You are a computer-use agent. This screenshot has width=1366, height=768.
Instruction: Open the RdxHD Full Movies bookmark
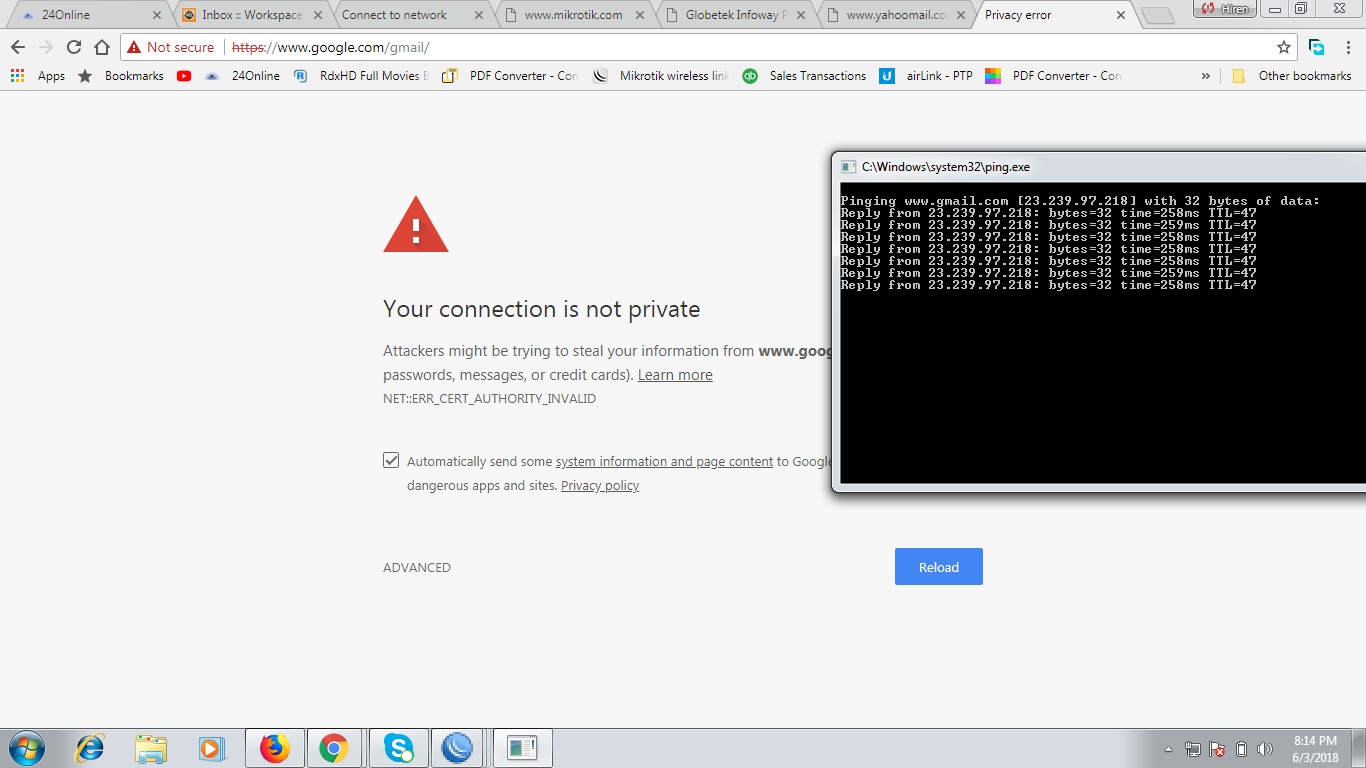tap(361, 76)
